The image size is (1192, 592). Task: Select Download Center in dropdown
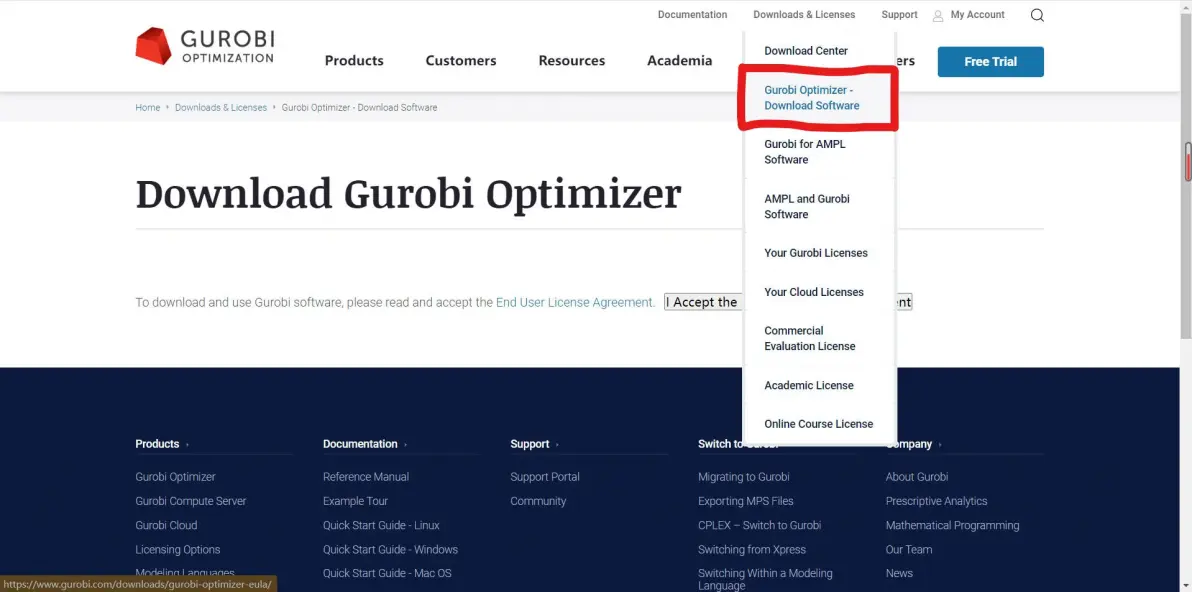click(806, 51)
